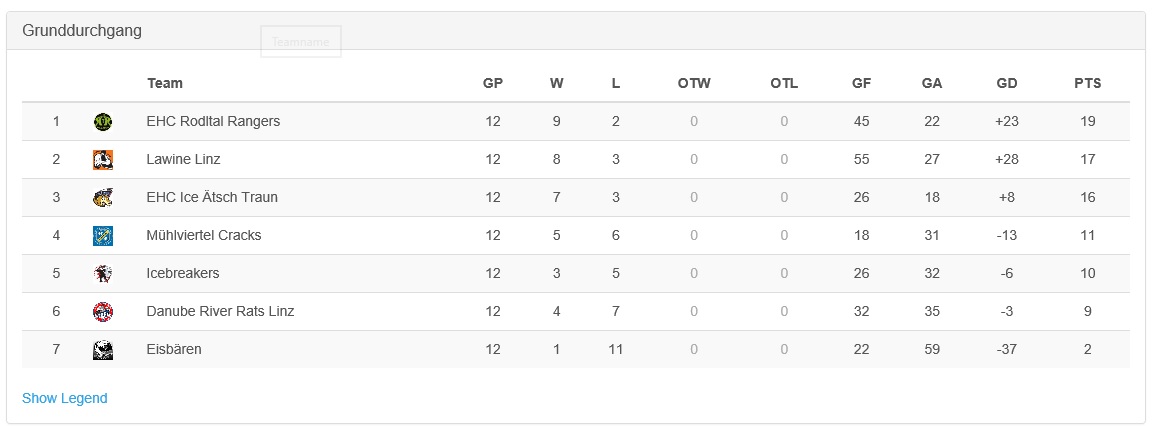Image resolution: width=1152 pixels, height=426 pixels.
Task: Click the Eisbären team logo
Action: [103, 350]
